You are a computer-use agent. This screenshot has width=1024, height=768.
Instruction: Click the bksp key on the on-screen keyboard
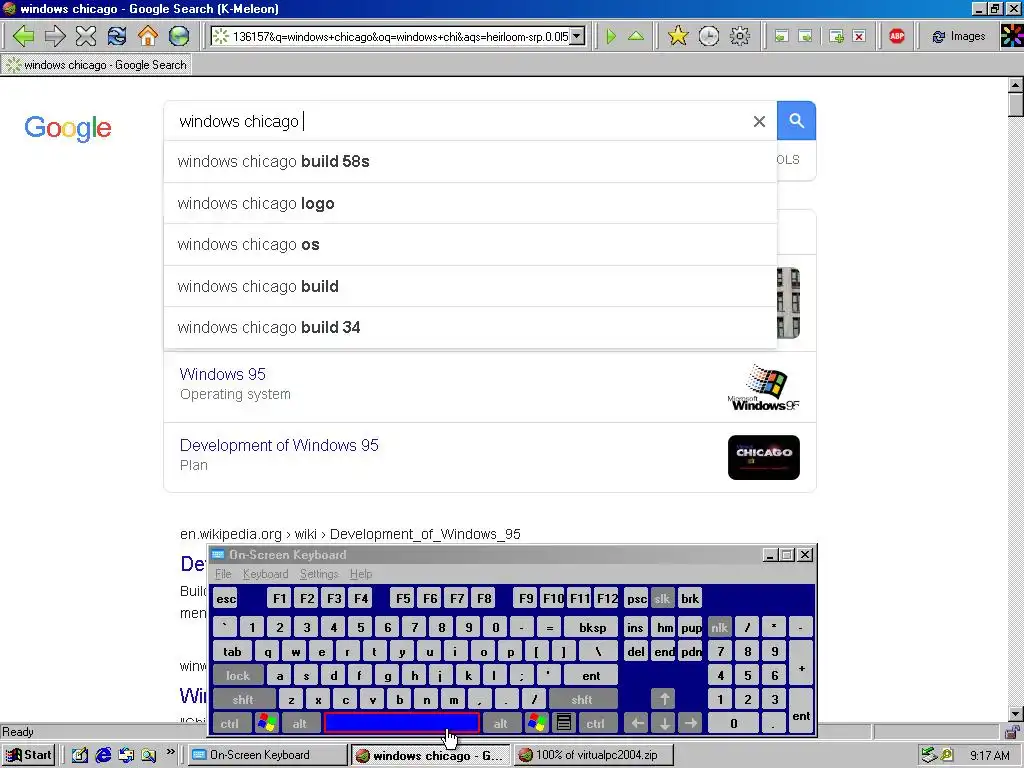tap(592, 628)
